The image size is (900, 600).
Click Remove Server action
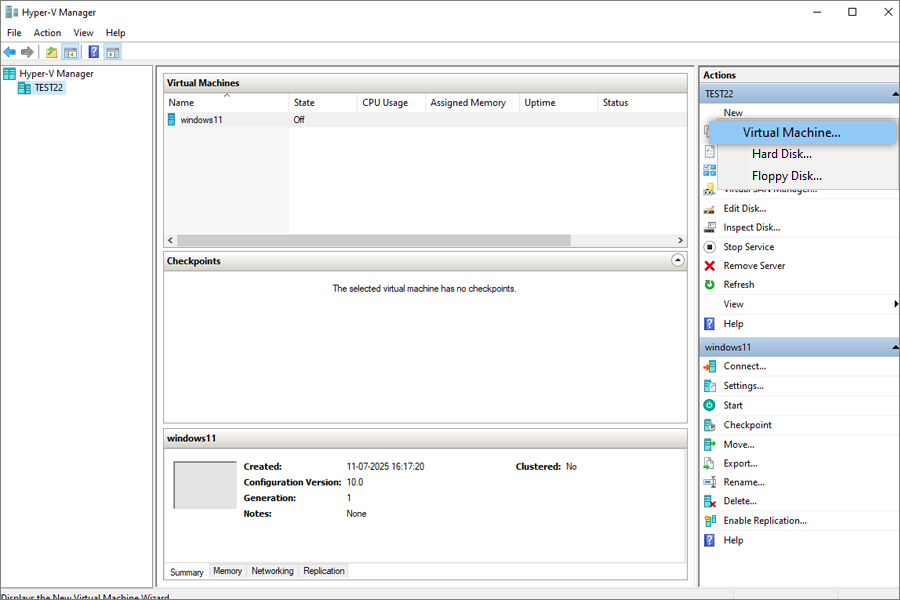[754, 266]
